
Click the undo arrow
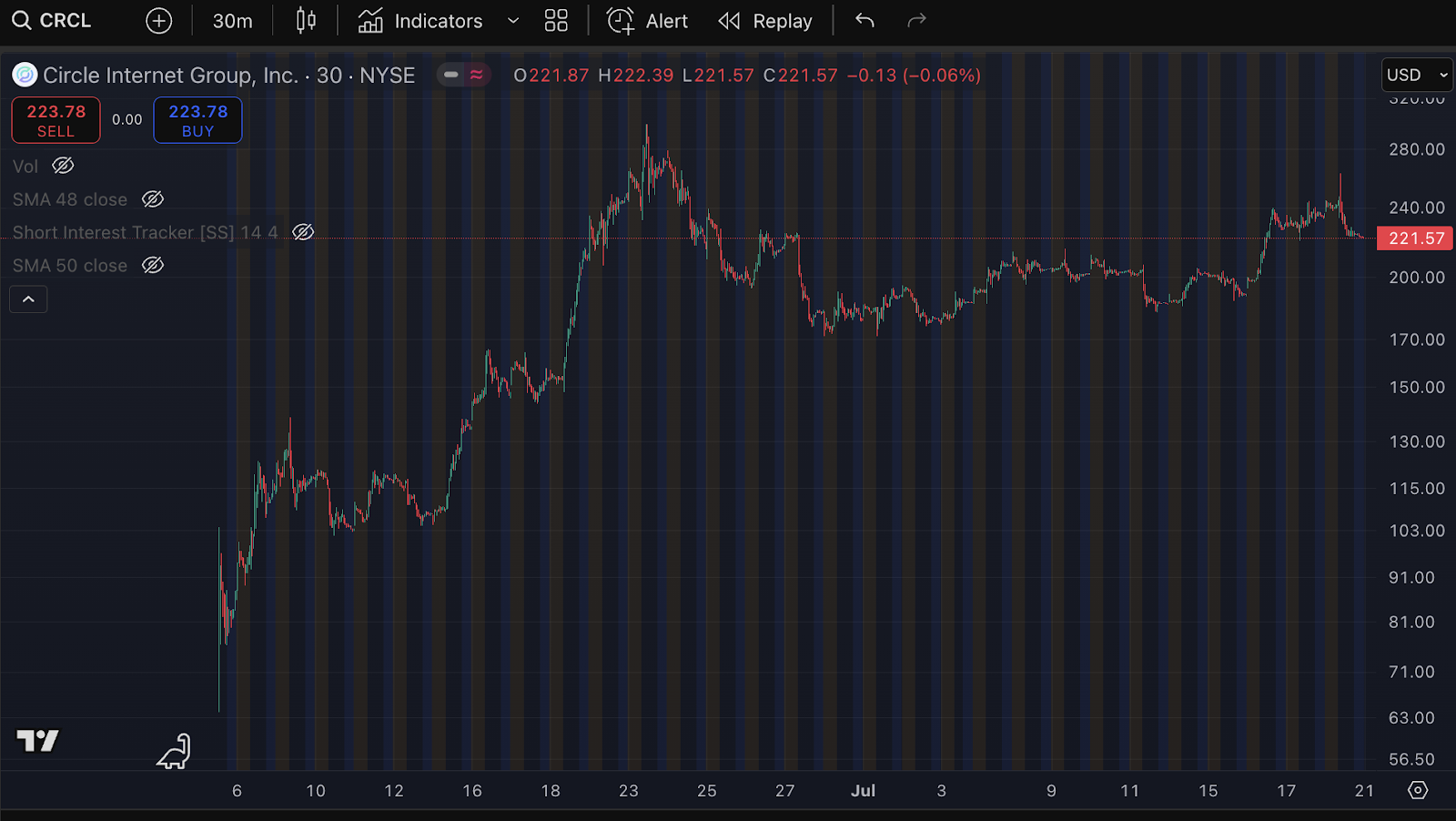(x=863, y=20)
